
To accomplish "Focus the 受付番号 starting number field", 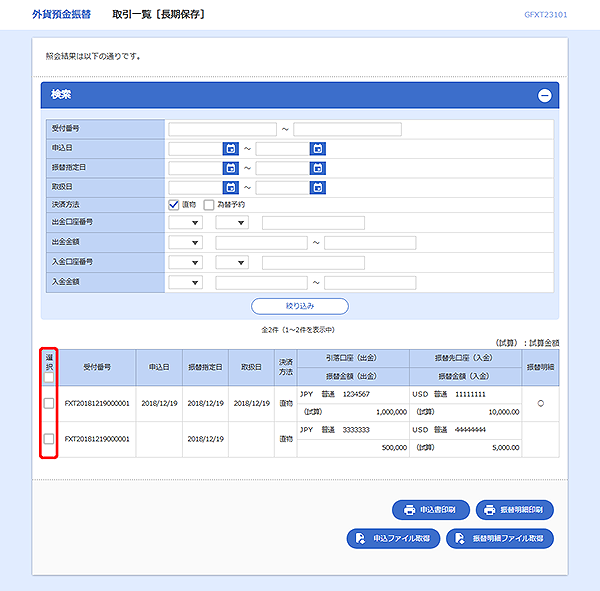I will [x=222, y=129].
